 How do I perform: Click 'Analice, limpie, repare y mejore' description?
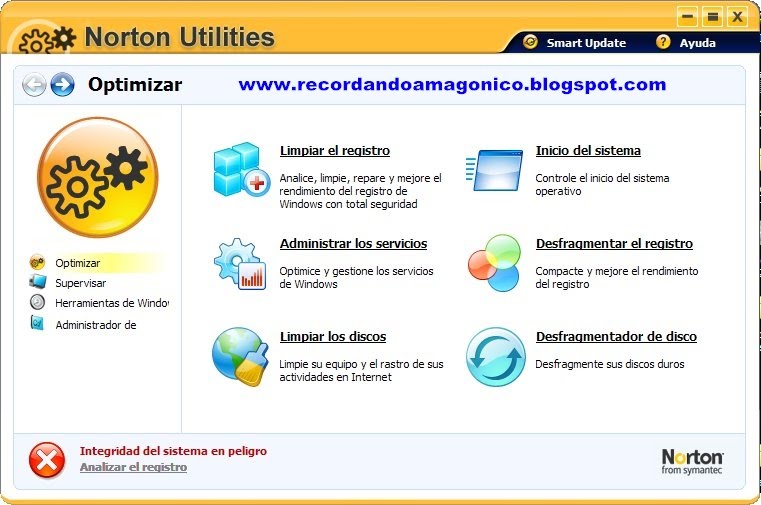tap(360, 191)
